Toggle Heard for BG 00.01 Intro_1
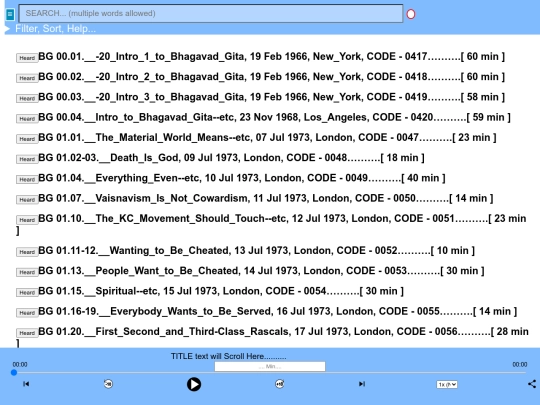Viewport: 540px width, 405px height. click(27, 58)
